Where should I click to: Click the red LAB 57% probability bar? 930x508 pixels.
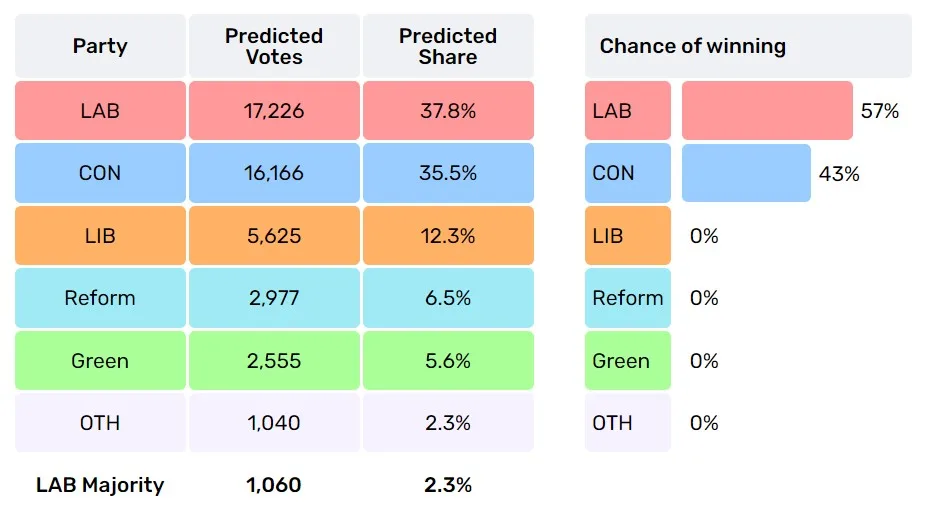tap(767, 110)
